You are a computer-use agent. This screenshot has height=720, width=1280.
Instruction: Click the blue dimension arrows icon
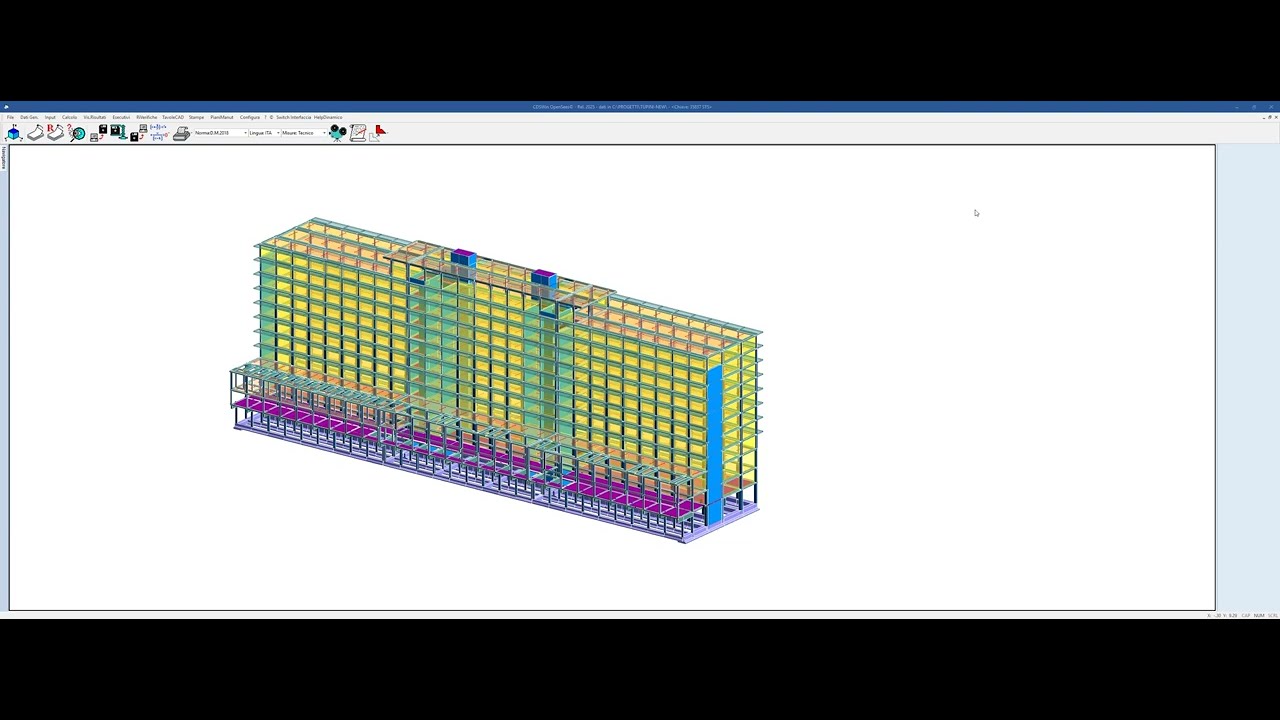coord(158,132)
